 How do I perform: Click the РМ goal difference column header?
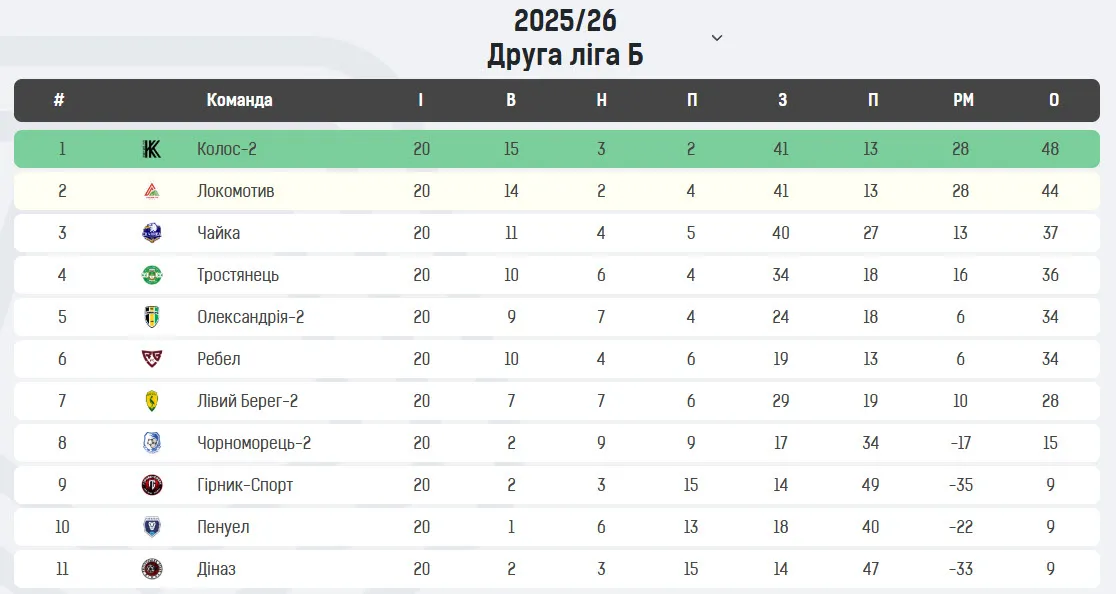(963, 100)
